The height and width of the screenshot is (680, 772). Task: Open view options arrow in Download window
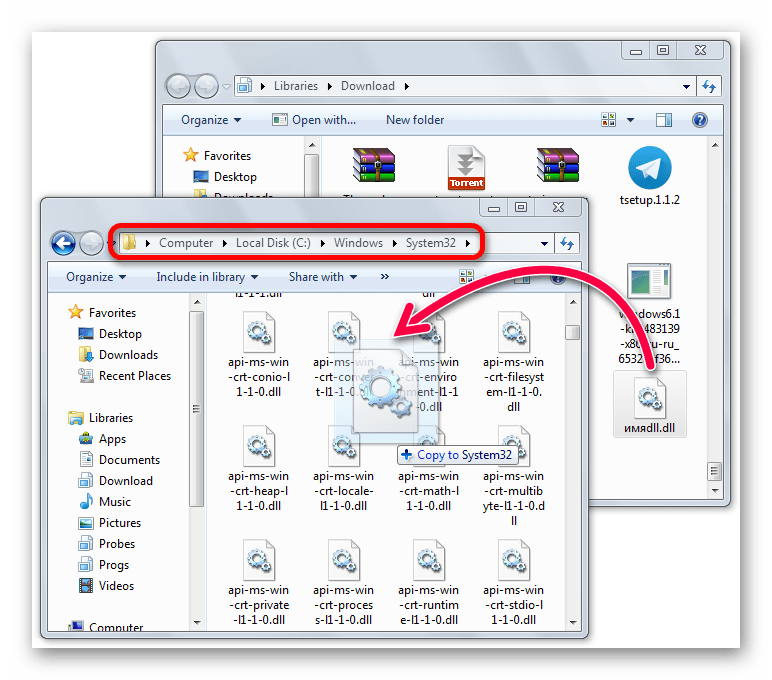click(x=630, y=120)
